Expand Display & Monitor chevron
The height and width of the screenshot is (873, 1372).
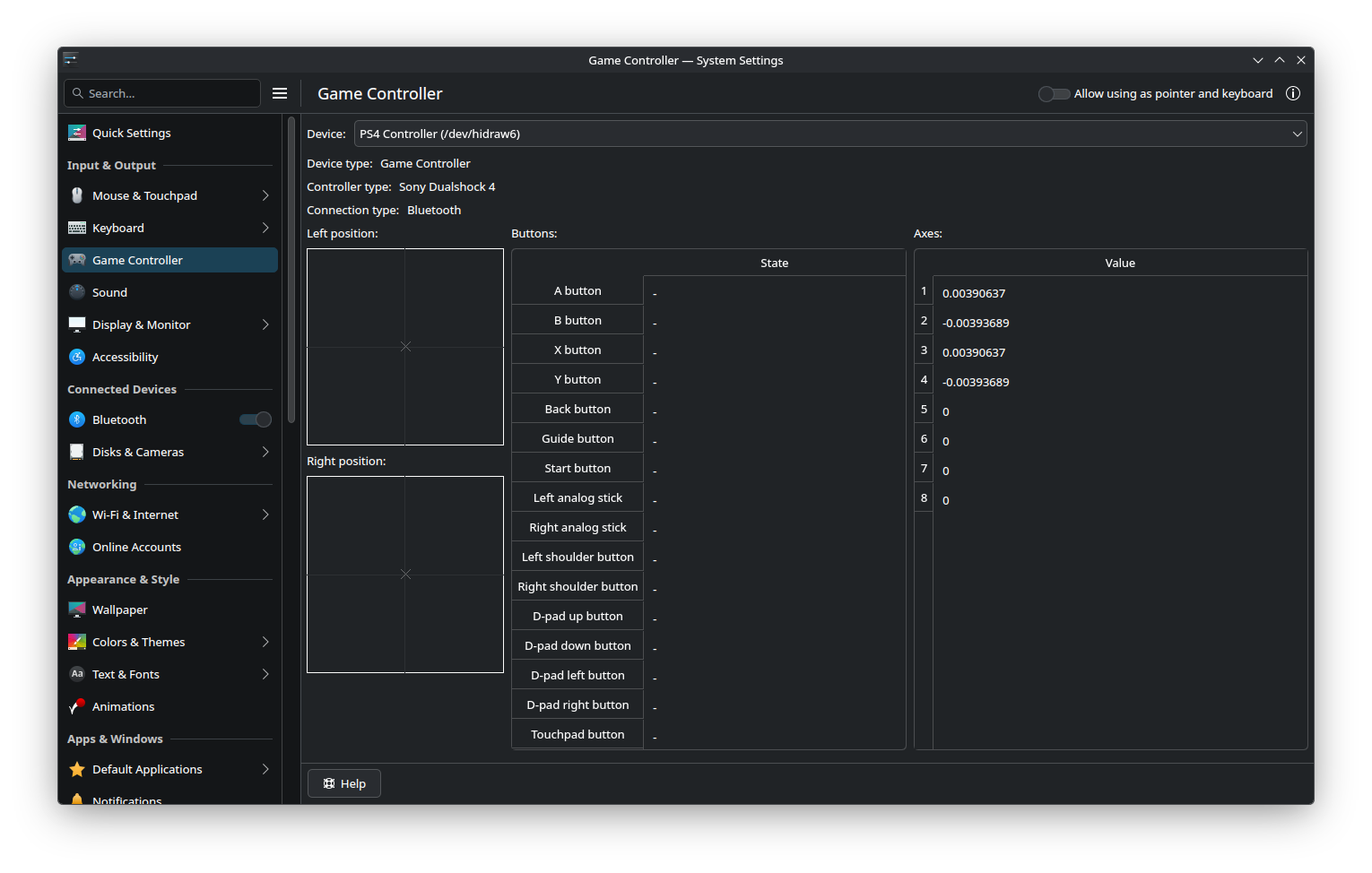pyautogui.click(x=265, y=324)
